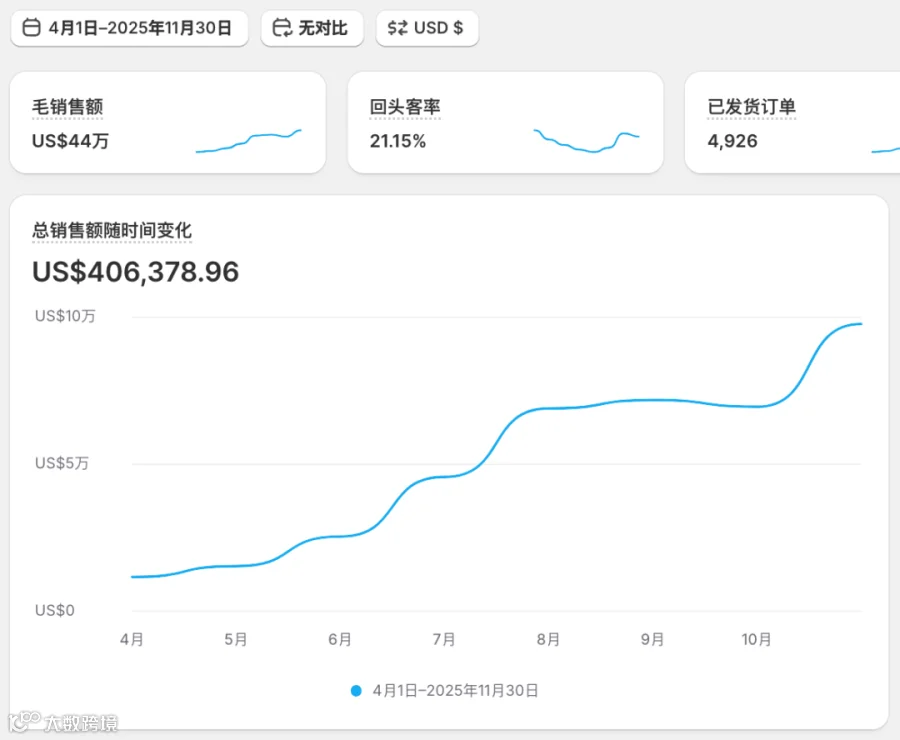
Task: Click the 4,926 shipped orders value
Action: pos(732,141)
